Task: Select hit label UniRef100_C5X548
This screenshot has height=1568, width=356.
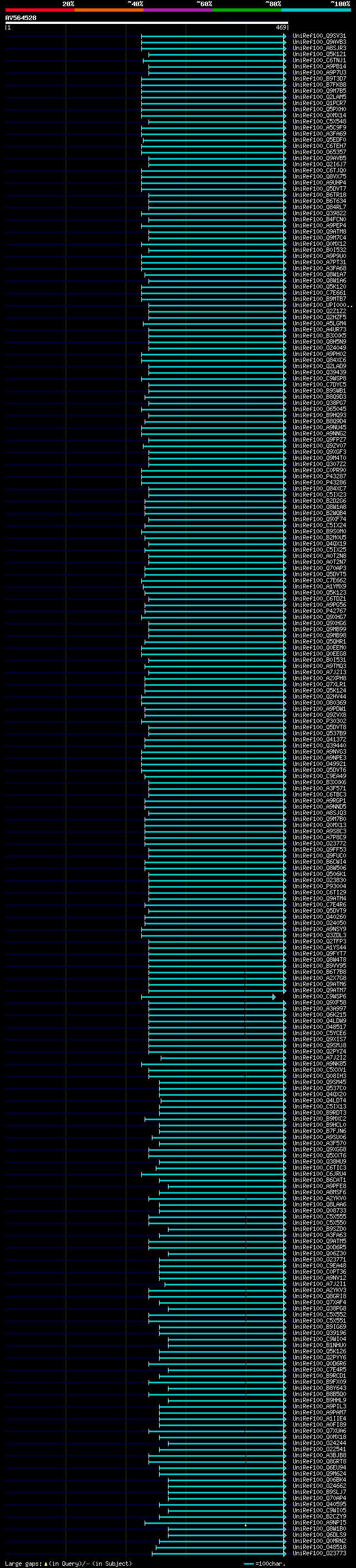Action: [x=319, y=122]
